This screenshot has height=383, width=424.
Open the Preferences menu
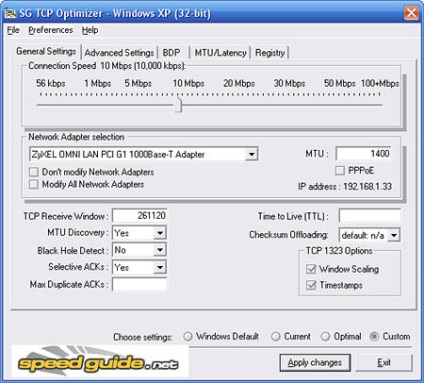(50, 30)
